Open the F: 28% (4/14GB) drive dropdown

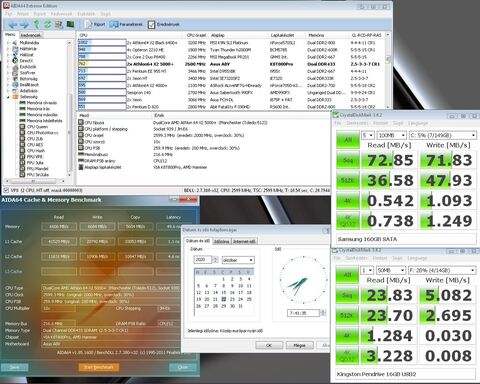443,270
